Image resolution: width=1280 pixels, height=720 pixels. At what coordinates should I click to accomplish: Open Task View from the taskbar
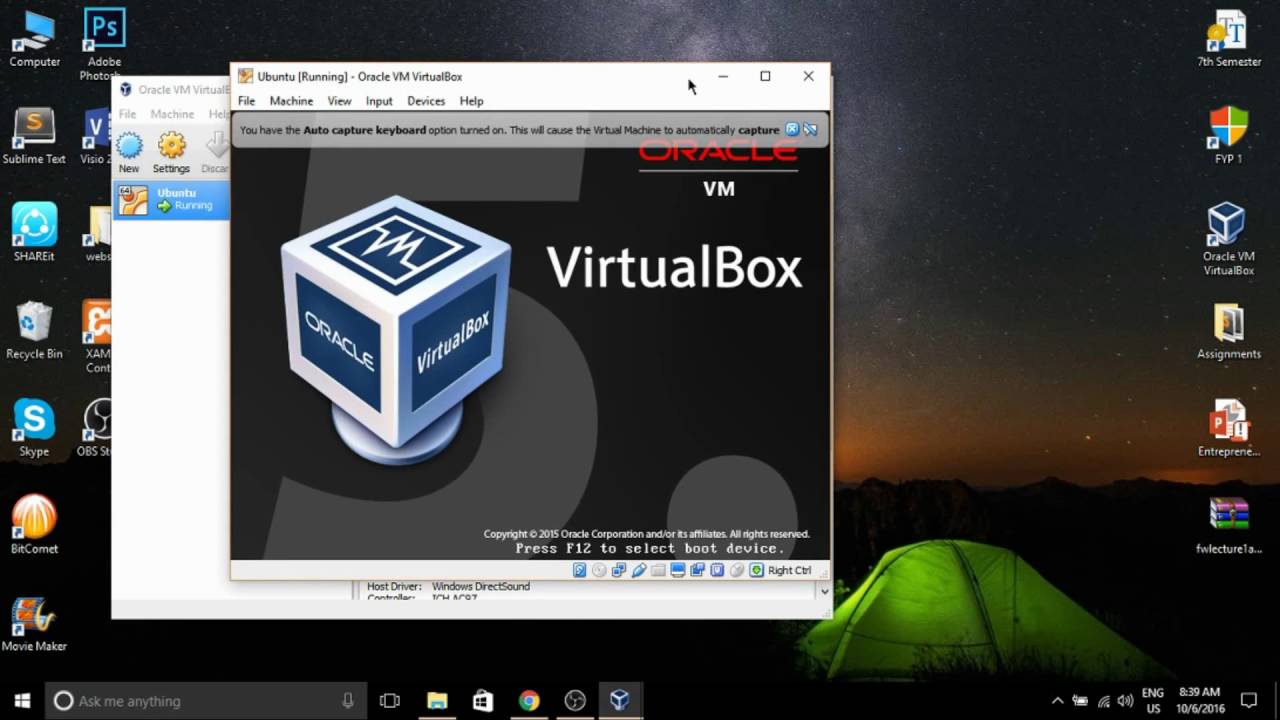coord(390,701)
